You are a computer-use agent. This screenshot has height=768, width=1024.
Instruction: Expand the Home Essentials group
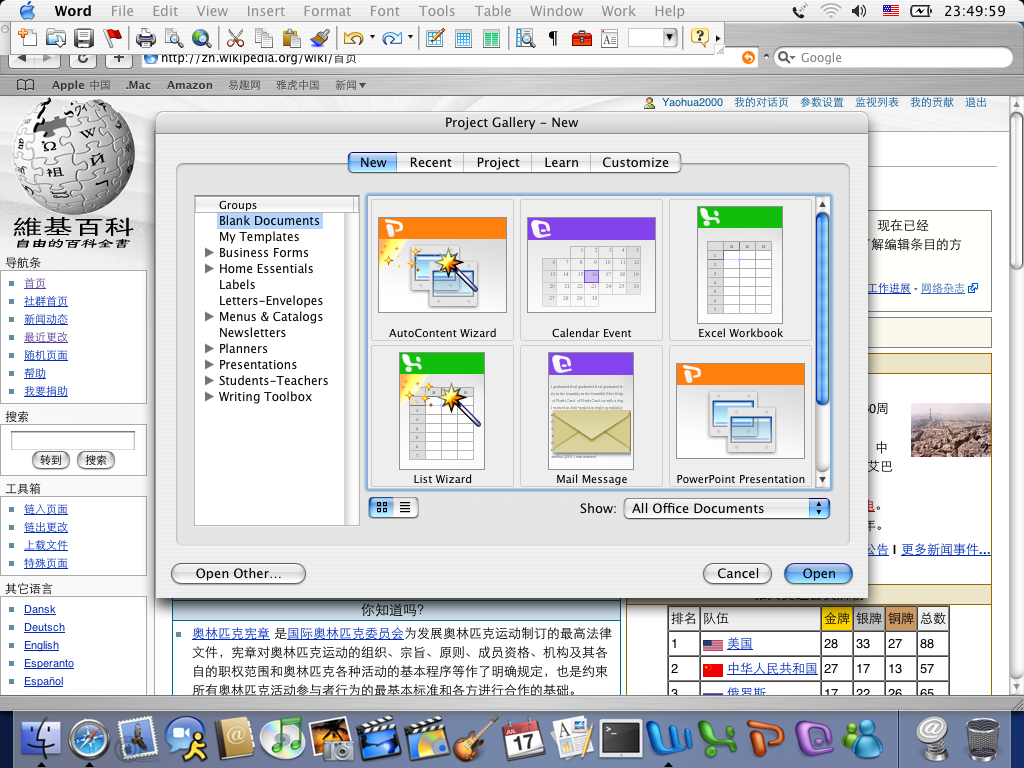(x=209, y=268)
